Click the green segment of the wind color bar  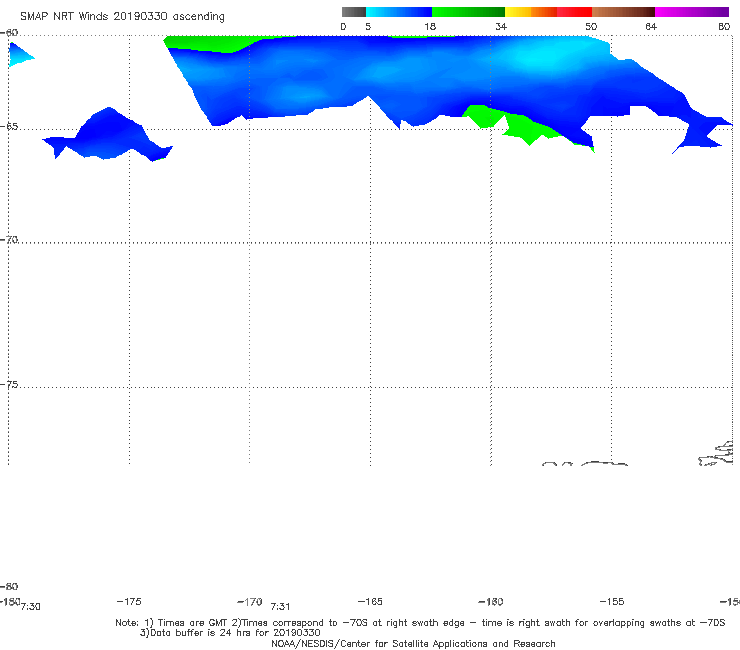pyautogui.click(x=468, y=12)
